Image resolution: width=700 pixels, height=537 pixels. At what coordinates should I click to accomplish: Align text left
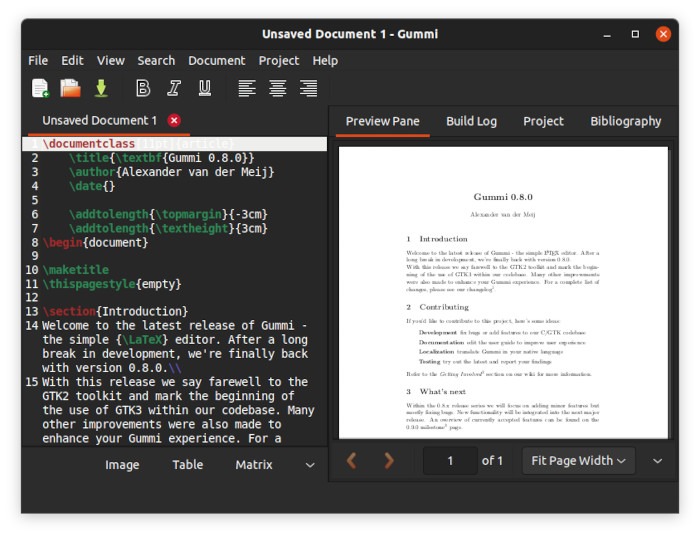[247, 88]
